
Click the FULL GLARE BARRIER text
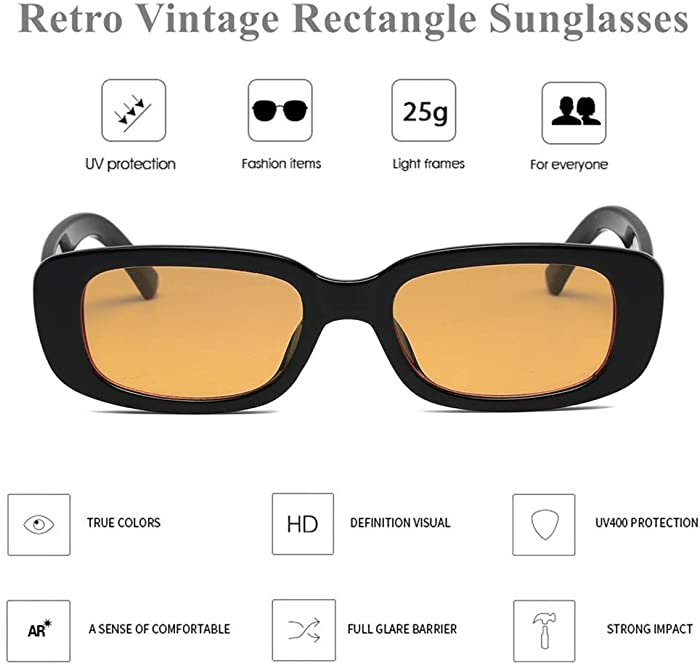click(x=402, y=629)
